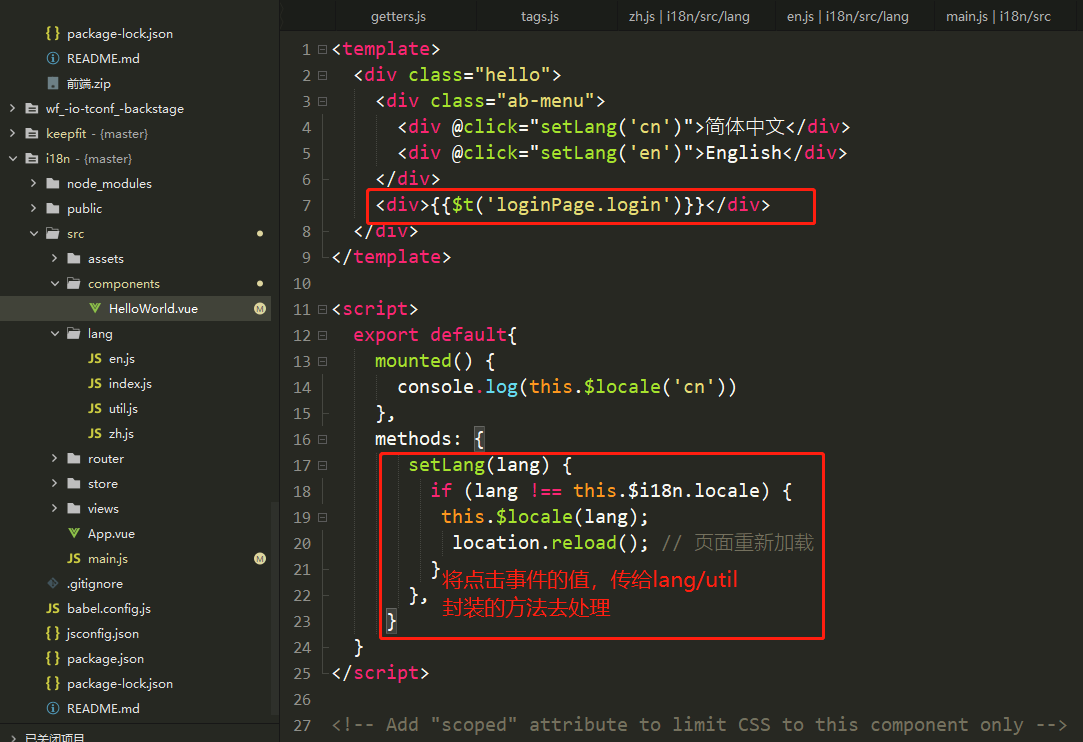Open the top package-lock.json file

119,33
